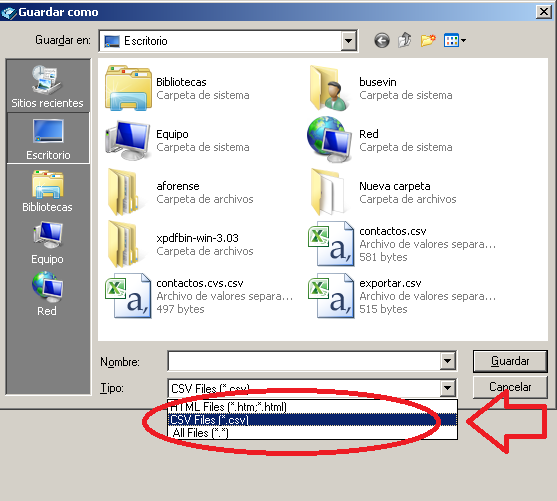The width and height of the screenshot is (557, 501).
Task: Expand the Nombre filename dropdown arrow
Action: (x=448, y=361)
